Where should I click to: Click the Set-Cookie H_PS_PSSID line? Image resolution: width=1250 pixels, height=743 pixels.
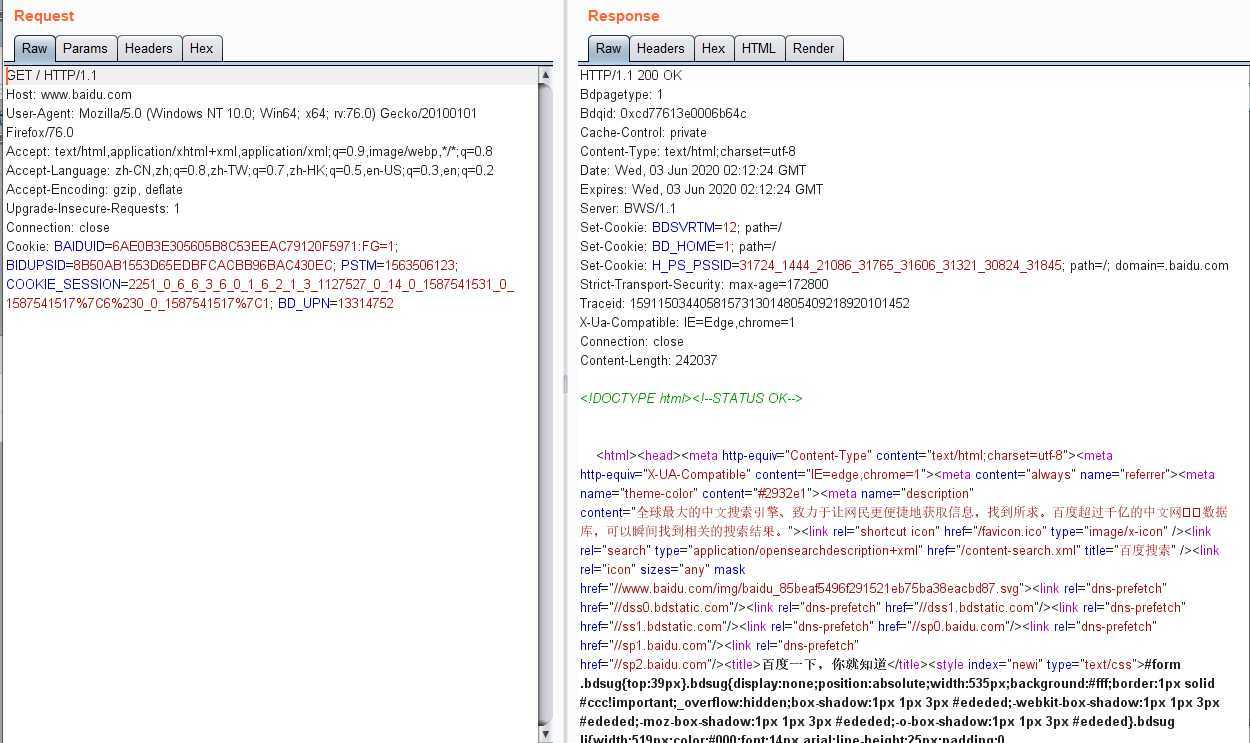tap(904, 265)
